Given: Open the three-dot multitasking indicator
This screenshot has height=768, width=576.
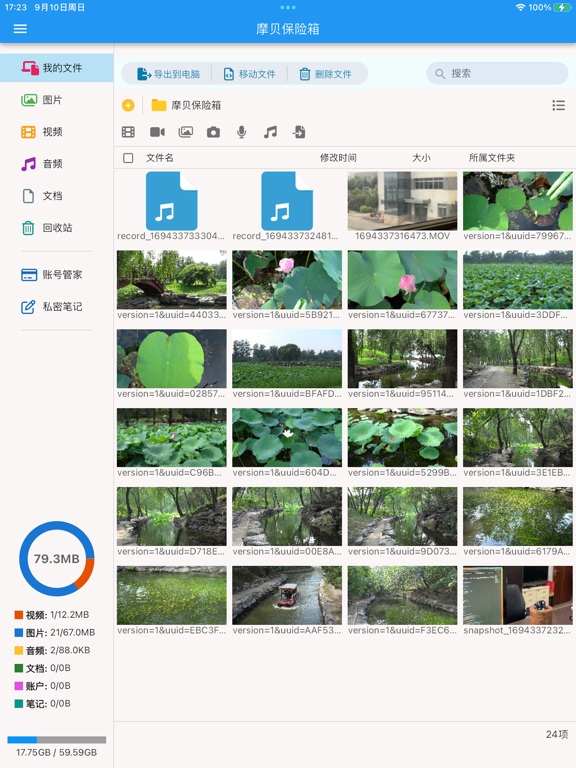Looking at the screenshot, I should click(288, 7).
